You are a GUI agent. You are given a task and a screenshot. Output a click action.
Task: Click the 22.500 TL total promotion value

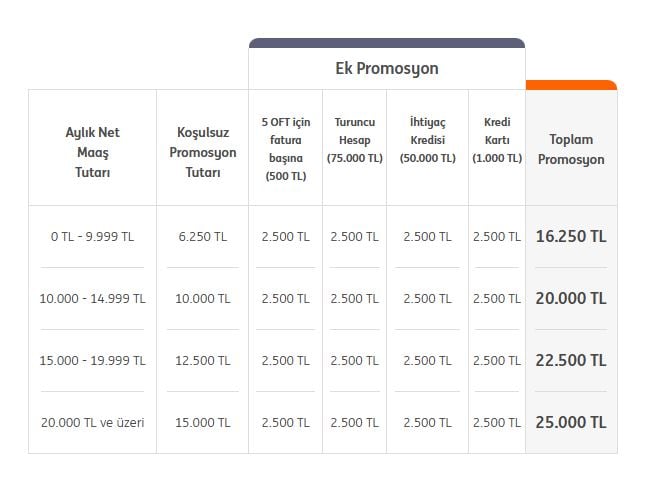click(571, 361)
